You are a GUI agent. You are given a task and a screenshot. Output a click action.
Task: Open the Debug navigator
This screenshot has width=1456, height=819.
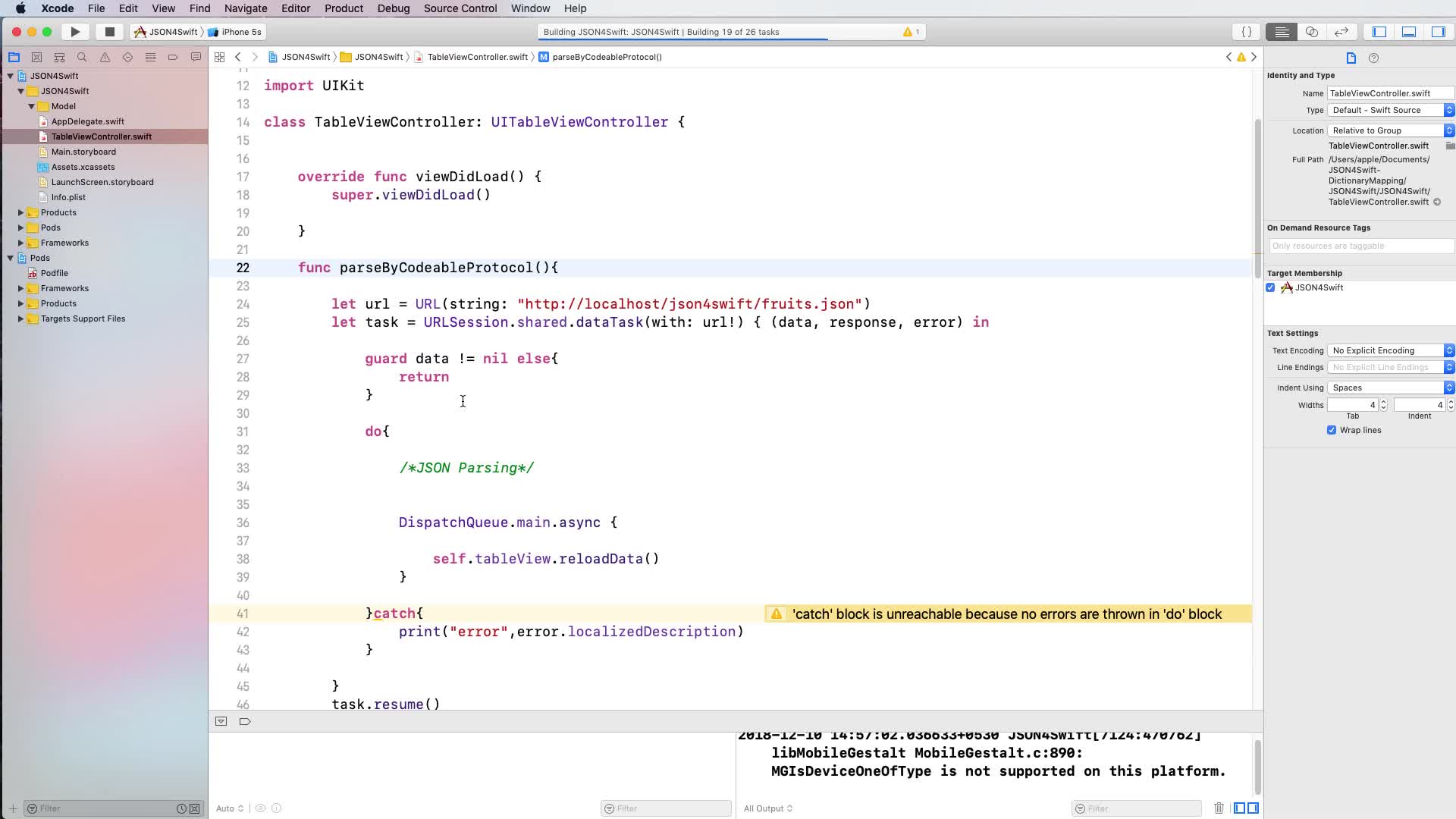150,57
